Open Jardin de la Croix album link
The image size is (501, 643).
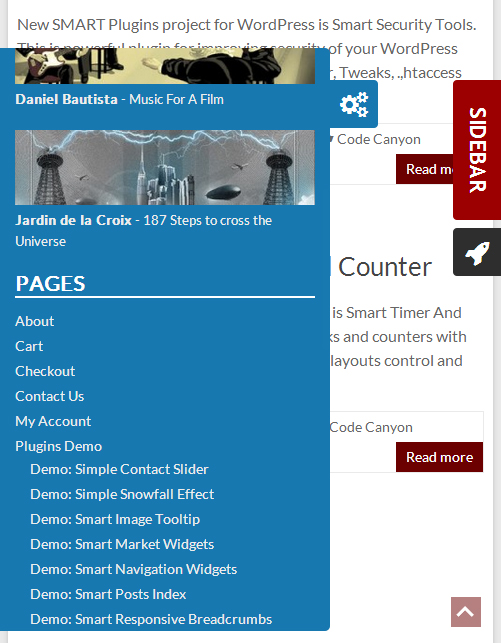pyautogui.click(x=143, y=230)
